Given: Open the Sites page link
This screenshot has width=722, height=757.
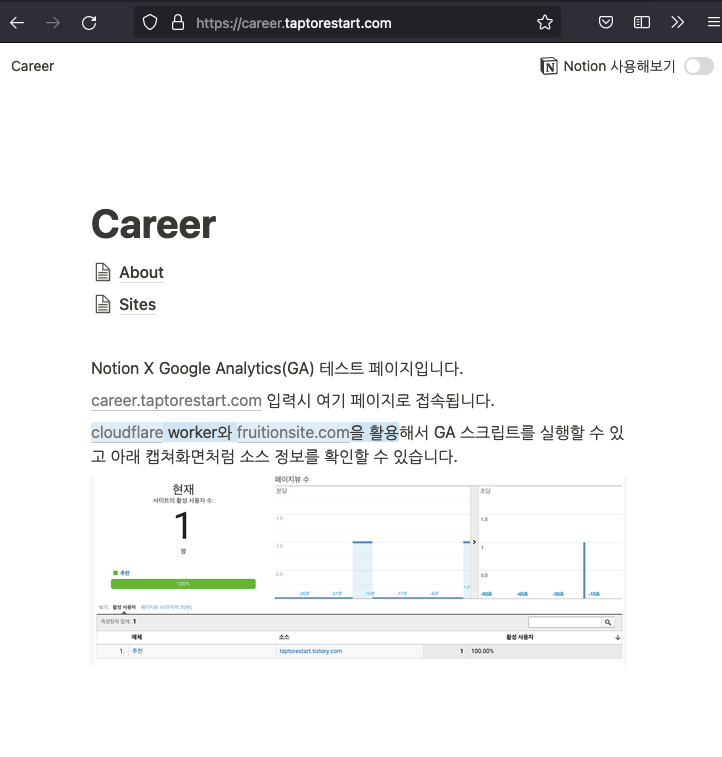Looking at the screenshot, I should pyautogui.click(x=138, y=305).
